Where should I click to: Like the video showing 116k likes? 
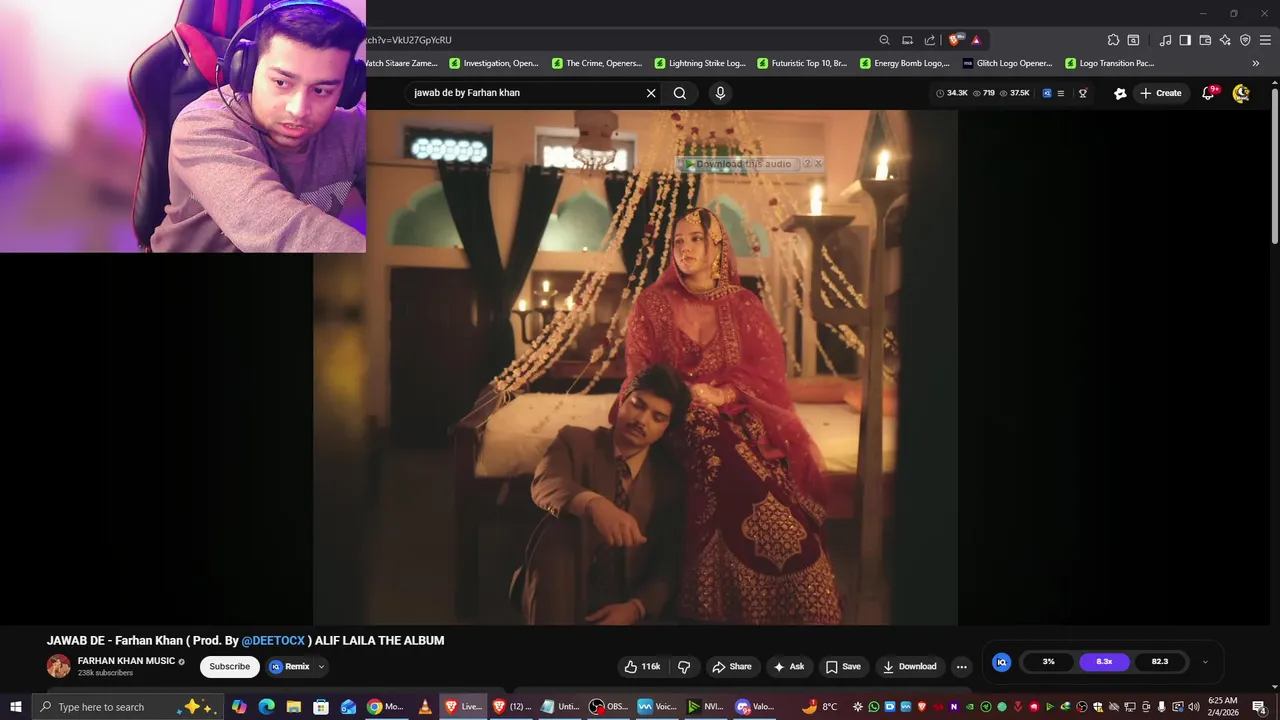tap(643, 666)
